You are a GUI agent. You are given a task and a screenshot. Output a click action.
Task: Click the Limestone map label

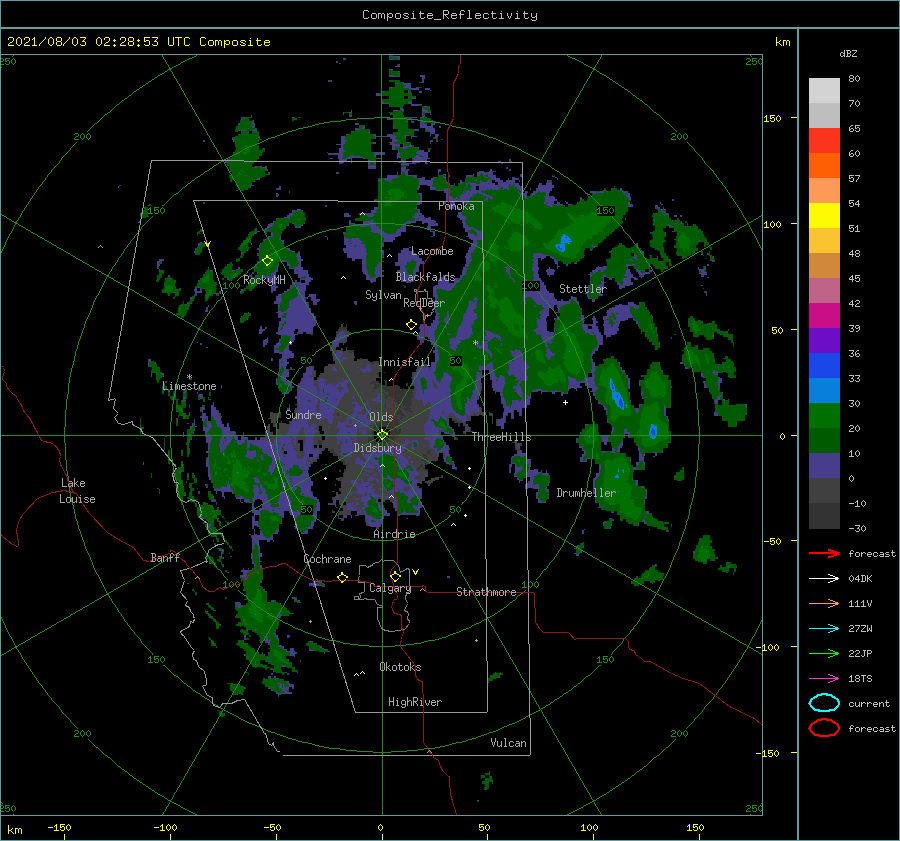[189, 386]
